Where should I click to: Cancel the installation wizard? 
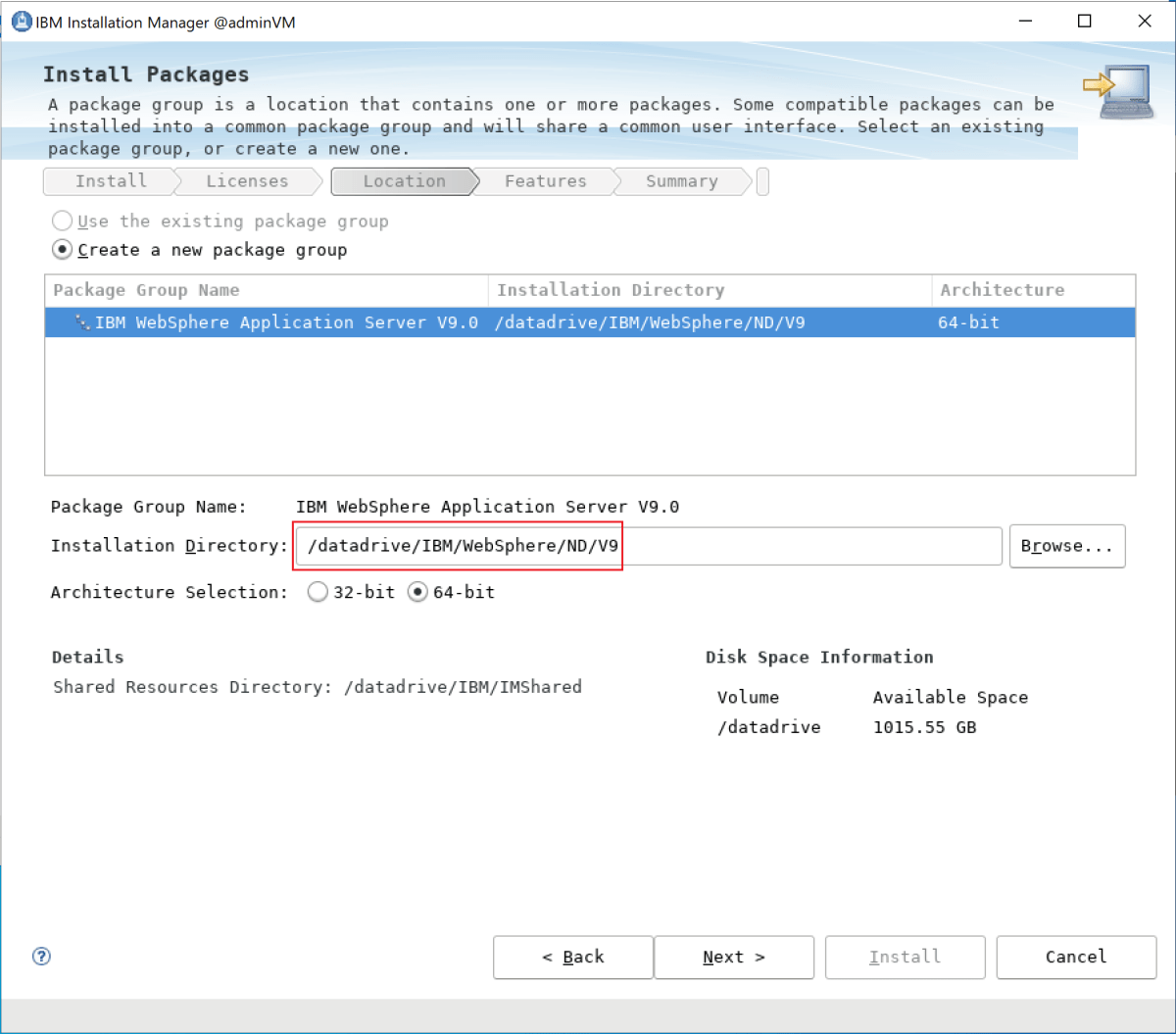pyautogui.click(x=1075, y=957)
